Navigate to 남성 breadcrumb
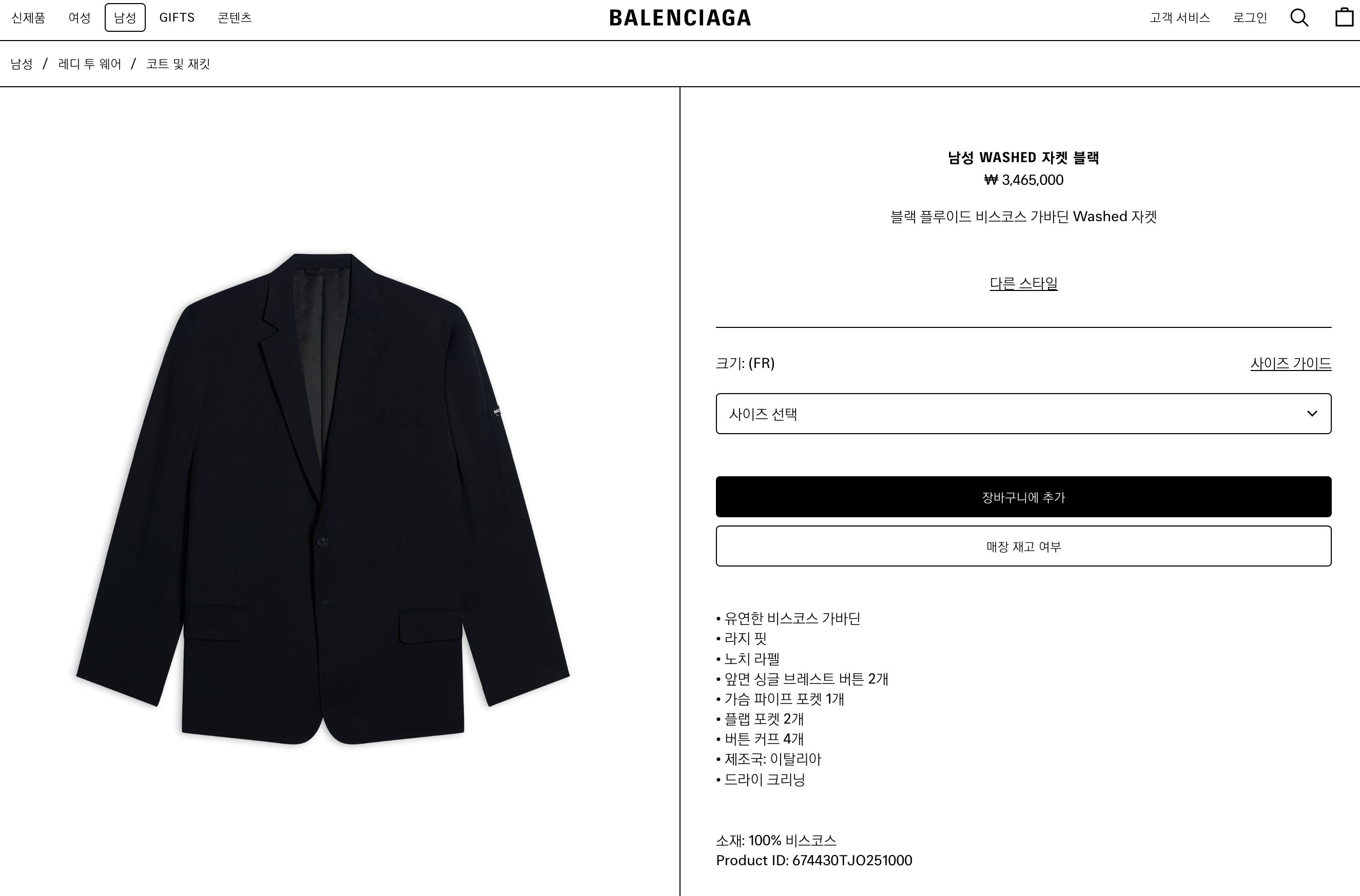This screenshot has height=896, width=1360. pos(22,64)
